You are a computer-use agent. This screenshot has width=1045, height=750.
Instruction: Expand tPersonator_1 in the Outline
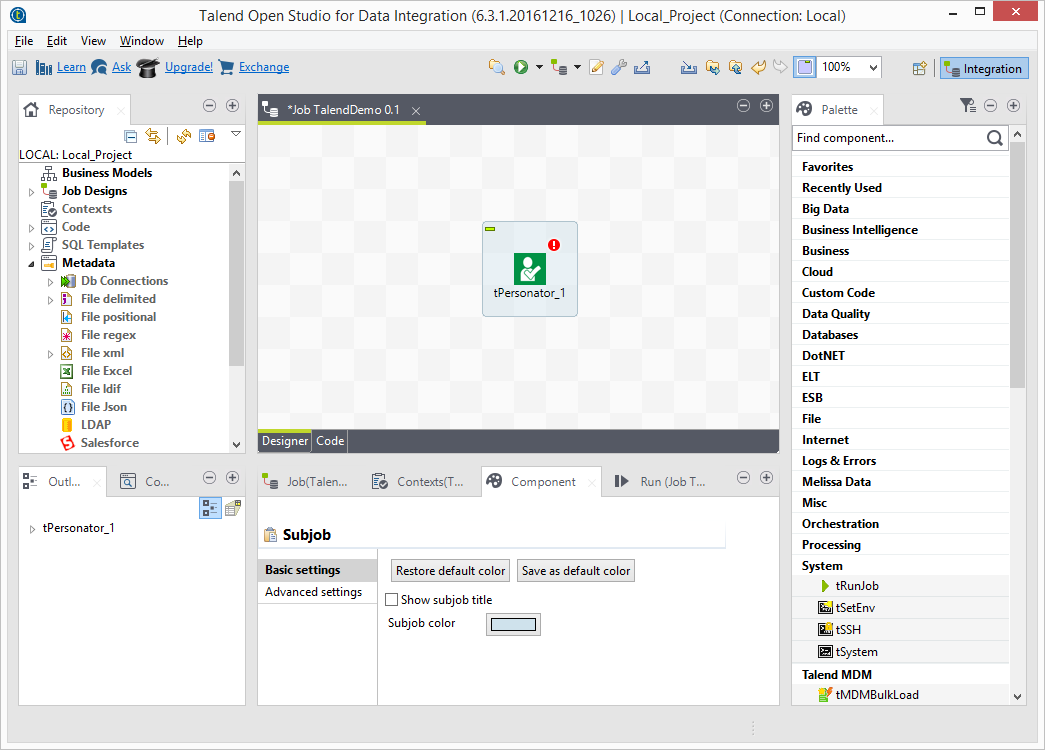(x=32, y=528)
